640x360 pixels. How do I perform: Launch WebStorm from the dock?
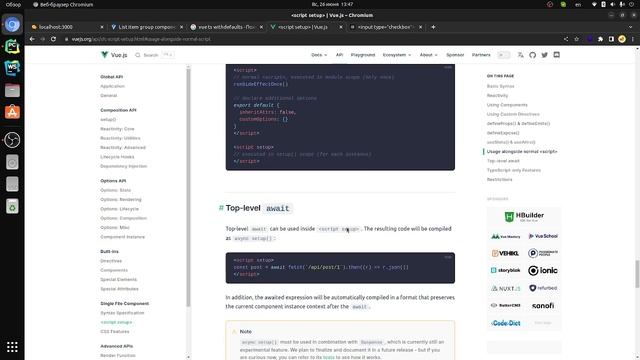tap(12, 68)
